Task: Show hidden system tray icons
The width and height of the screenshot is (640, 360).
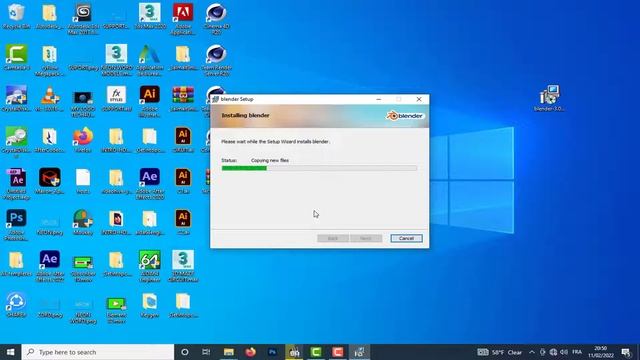Action: pos(532,352)
